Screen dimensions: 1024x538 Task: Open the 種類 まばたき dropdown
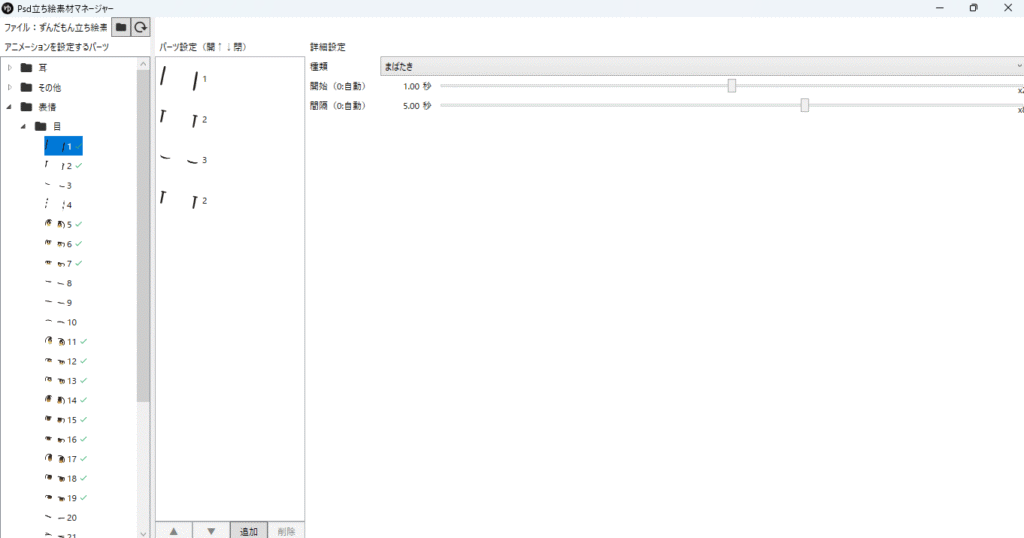tap(700, 66)
